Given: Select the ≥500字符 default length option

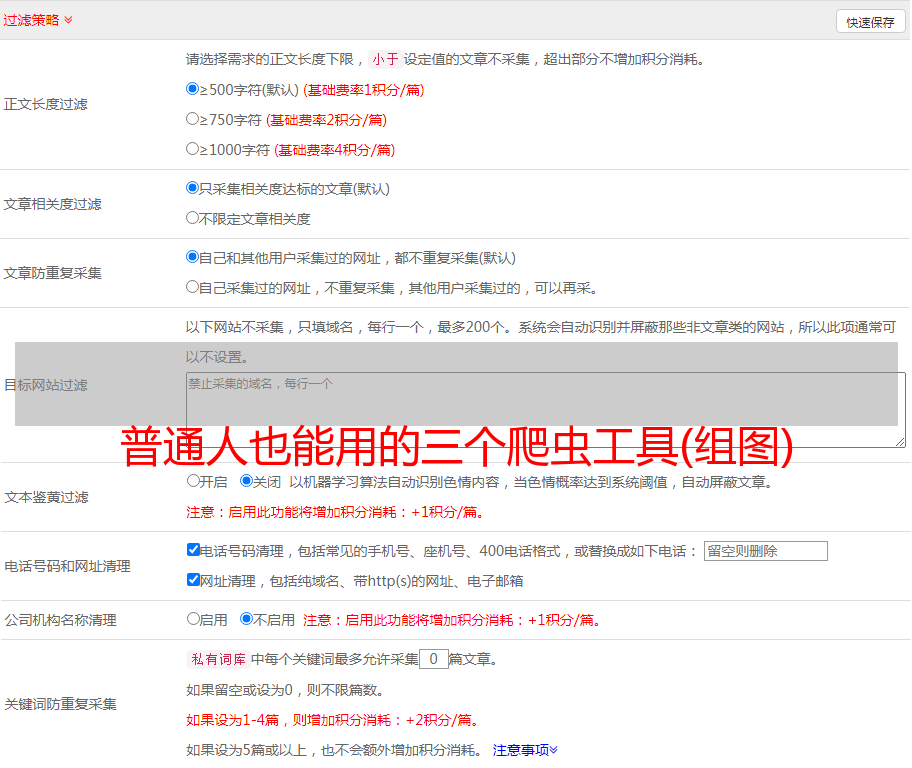Looking at the screenshot, I should (x=193, y=89).
